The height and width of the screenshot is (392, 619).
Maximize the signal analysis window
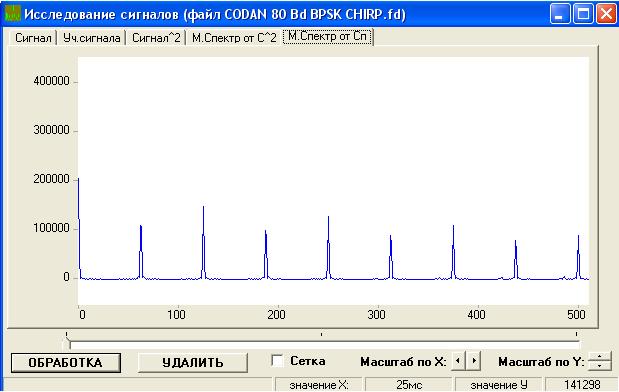coord(583,14)
